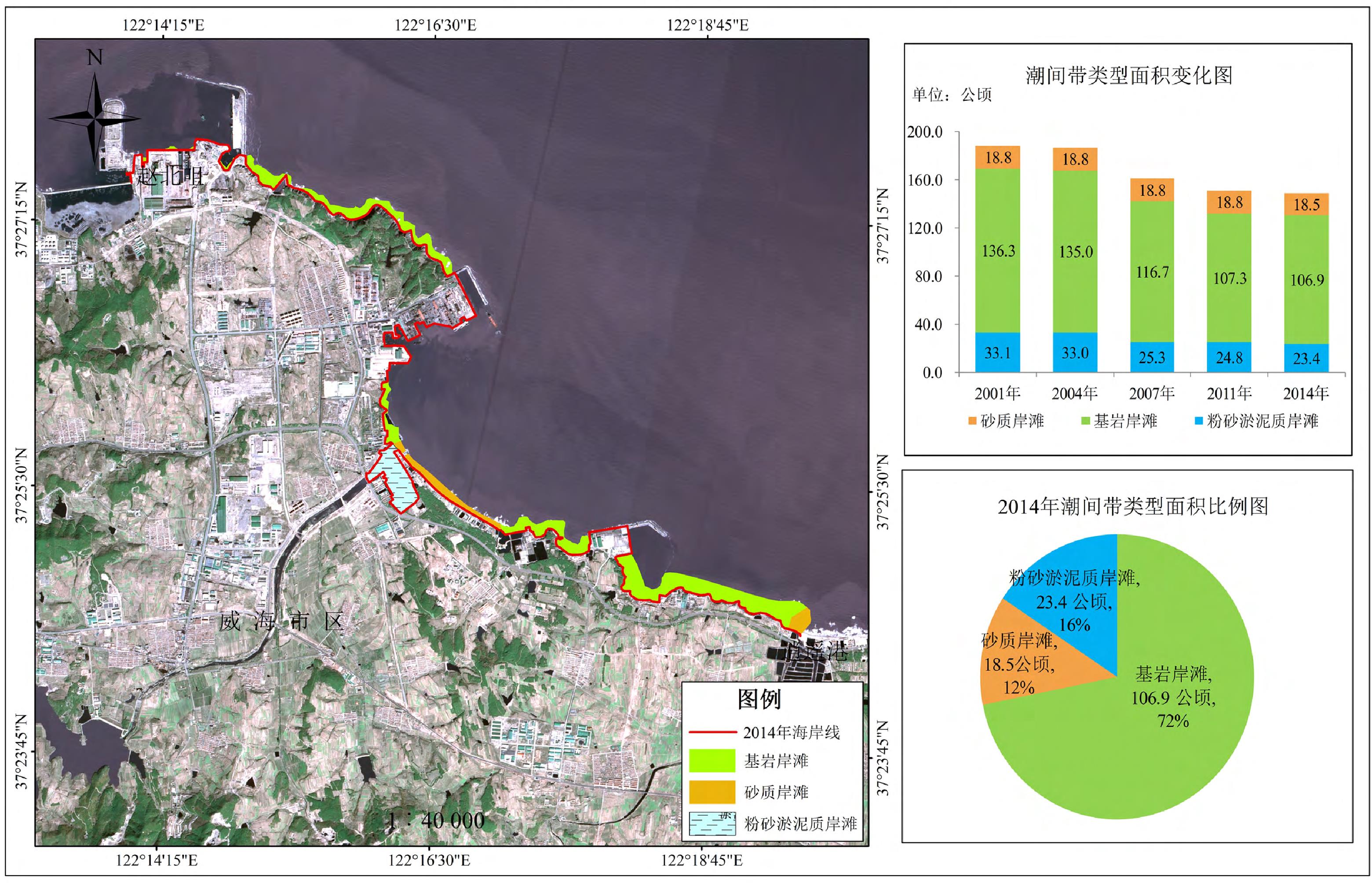
Task: Click the small green 基岩岸滩 marker in the bar chart legend
Action: tap(1085, 421)
